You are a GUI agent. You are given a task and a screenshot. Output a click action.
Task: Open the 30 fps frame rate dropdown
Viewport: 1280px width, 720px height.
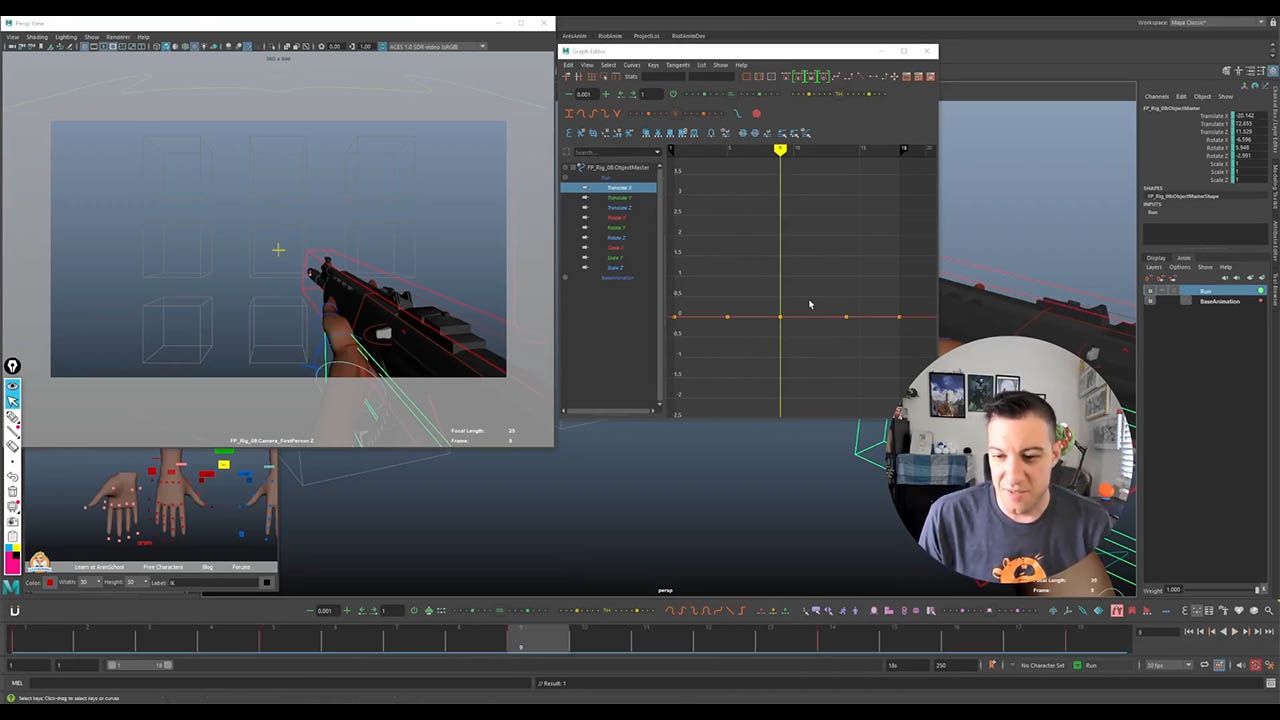(x=1169, y=665)
